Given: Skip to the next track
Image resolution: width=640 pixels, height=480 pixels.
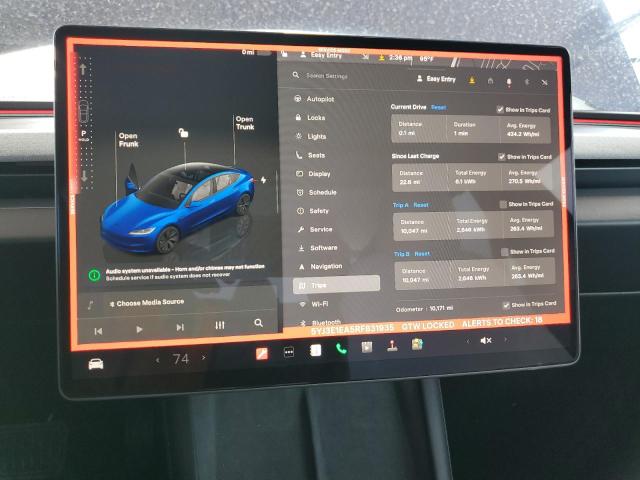Looking at the screenshot, I should point(180,327).
